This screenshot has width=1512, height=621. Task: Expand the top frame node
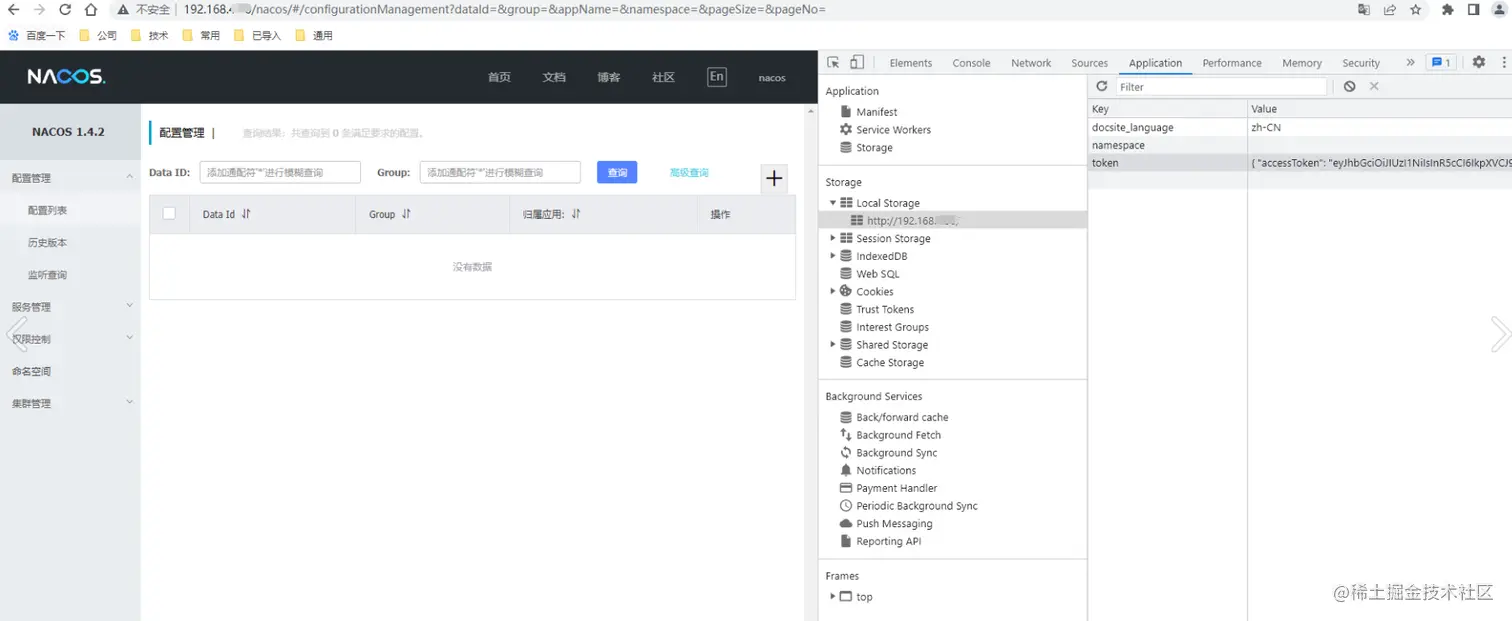click(x=832, y=597)
